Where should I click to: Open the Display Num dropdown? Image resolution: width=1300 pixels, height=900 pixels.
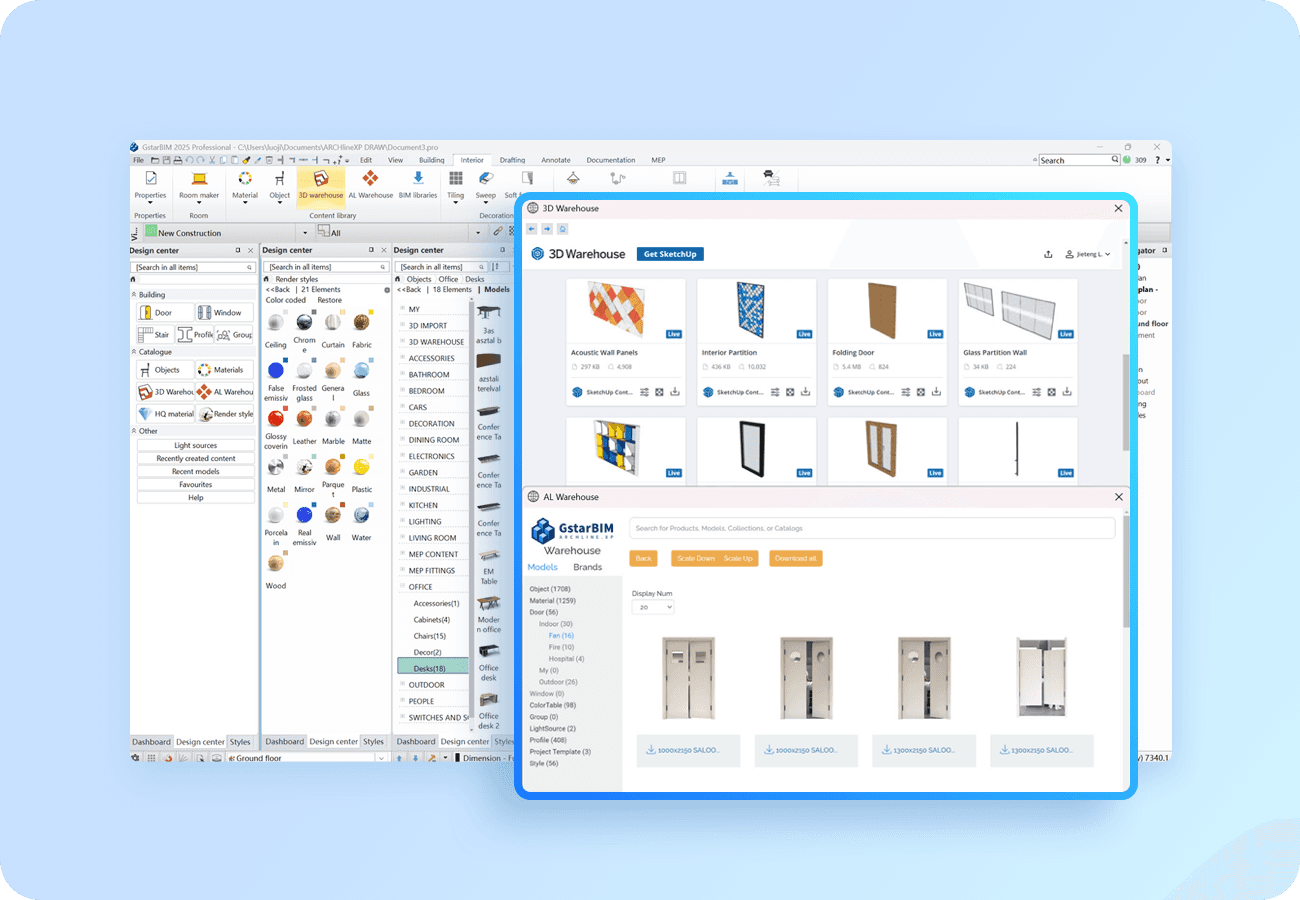tap(652, 607)
